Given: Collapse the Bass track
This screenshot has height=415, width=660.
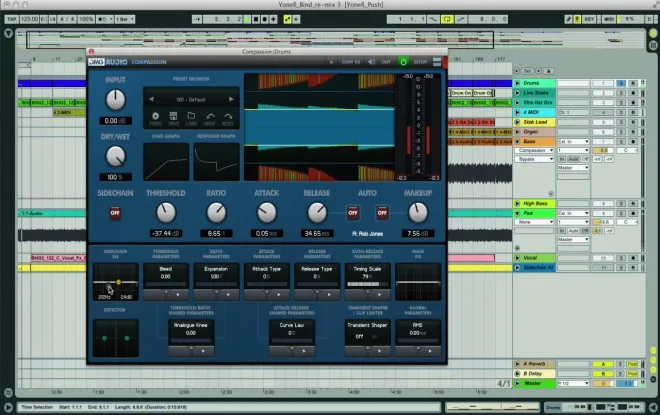Looking at the screenshot, I should point(517,142).
